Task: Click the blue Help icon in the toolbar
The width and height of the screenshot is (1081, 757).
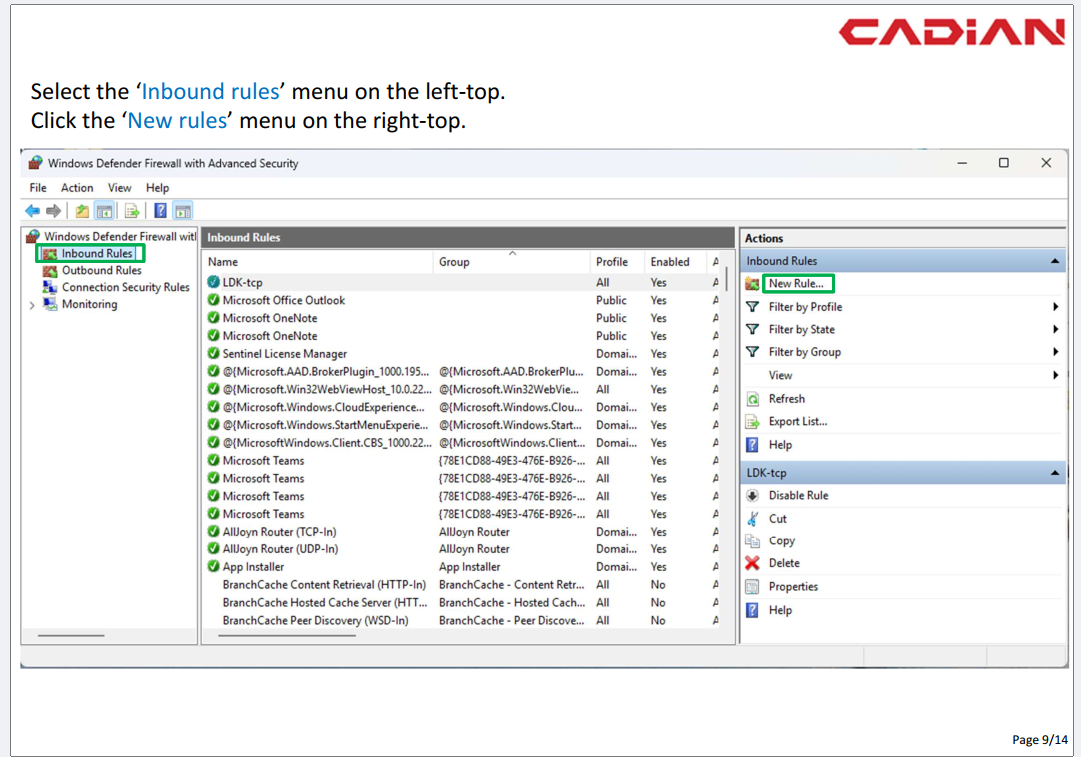Action: 160,211
